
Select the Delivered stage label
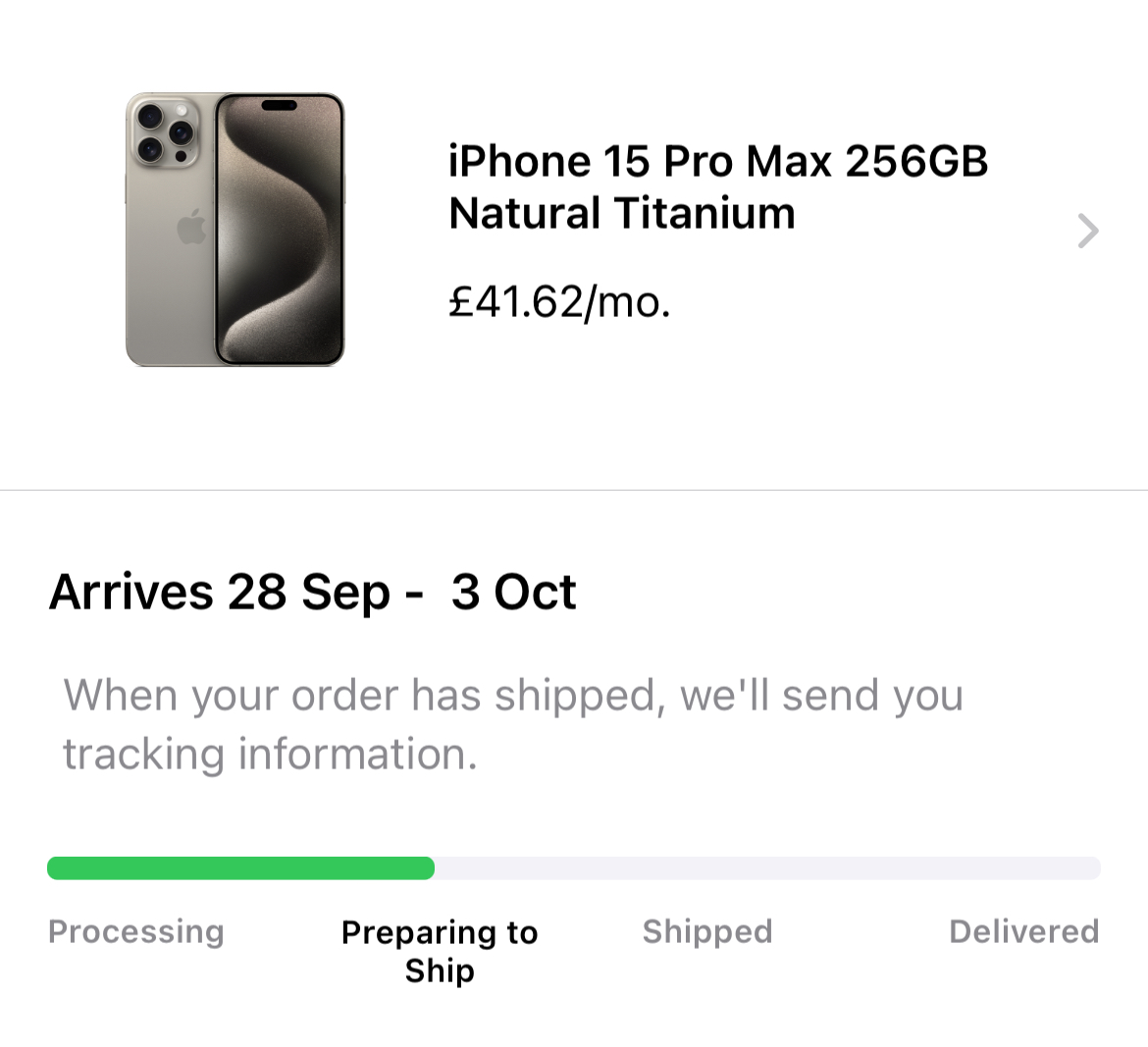1023,931
